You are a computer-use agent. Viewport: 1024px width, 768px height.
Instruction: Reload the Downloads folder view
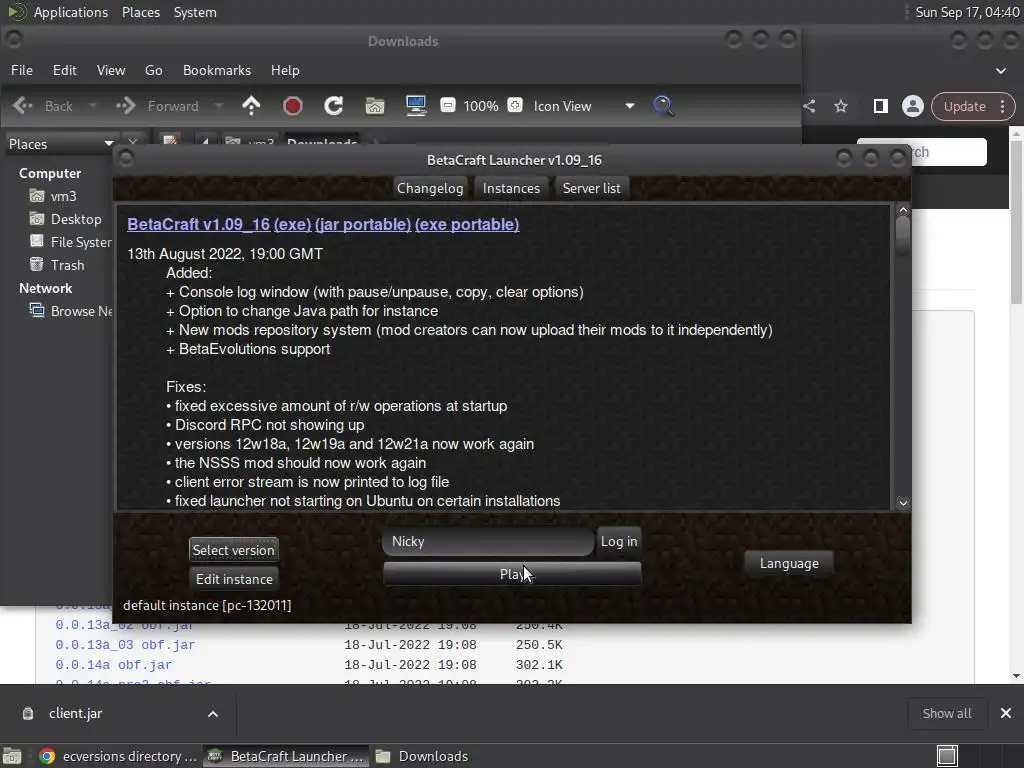point(334,106)
